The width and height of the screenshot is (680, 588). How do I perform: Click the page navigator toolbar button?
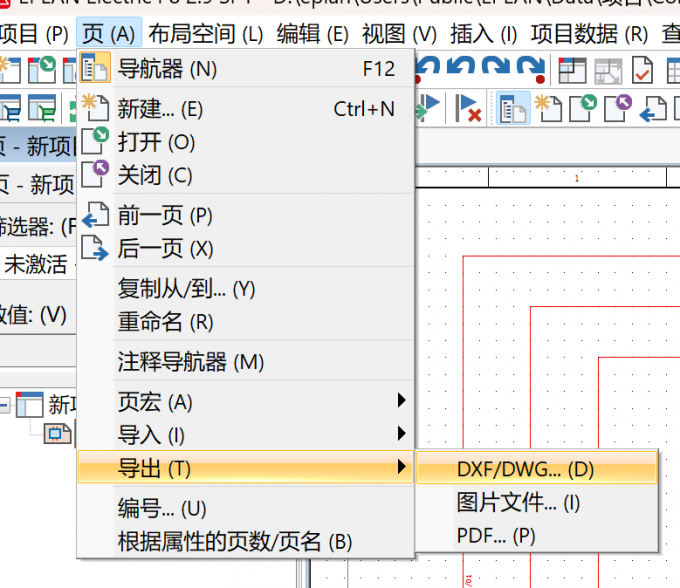pos(513,108)
